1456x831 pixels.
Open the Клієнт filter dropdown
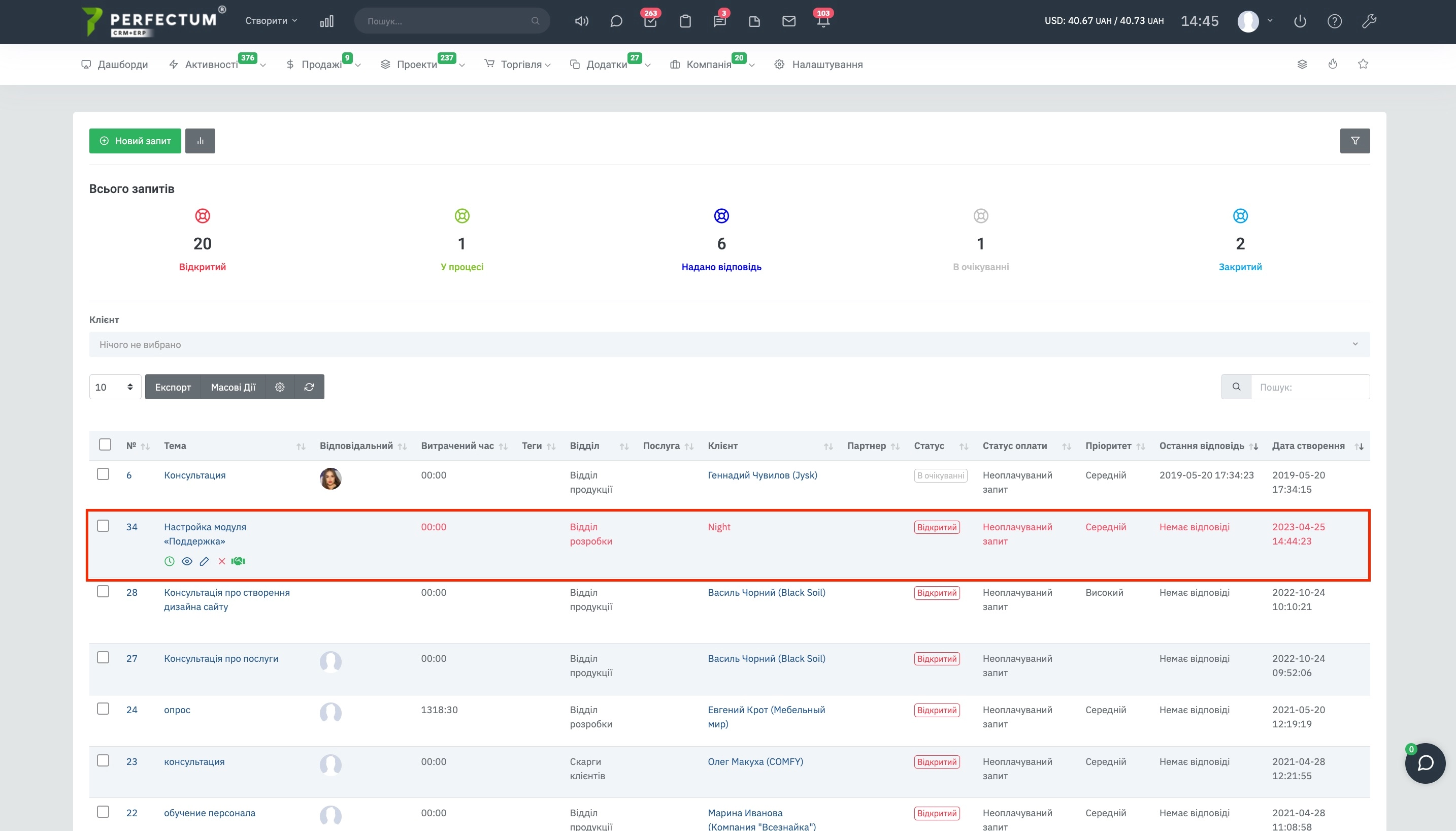(x=730, y=344)
